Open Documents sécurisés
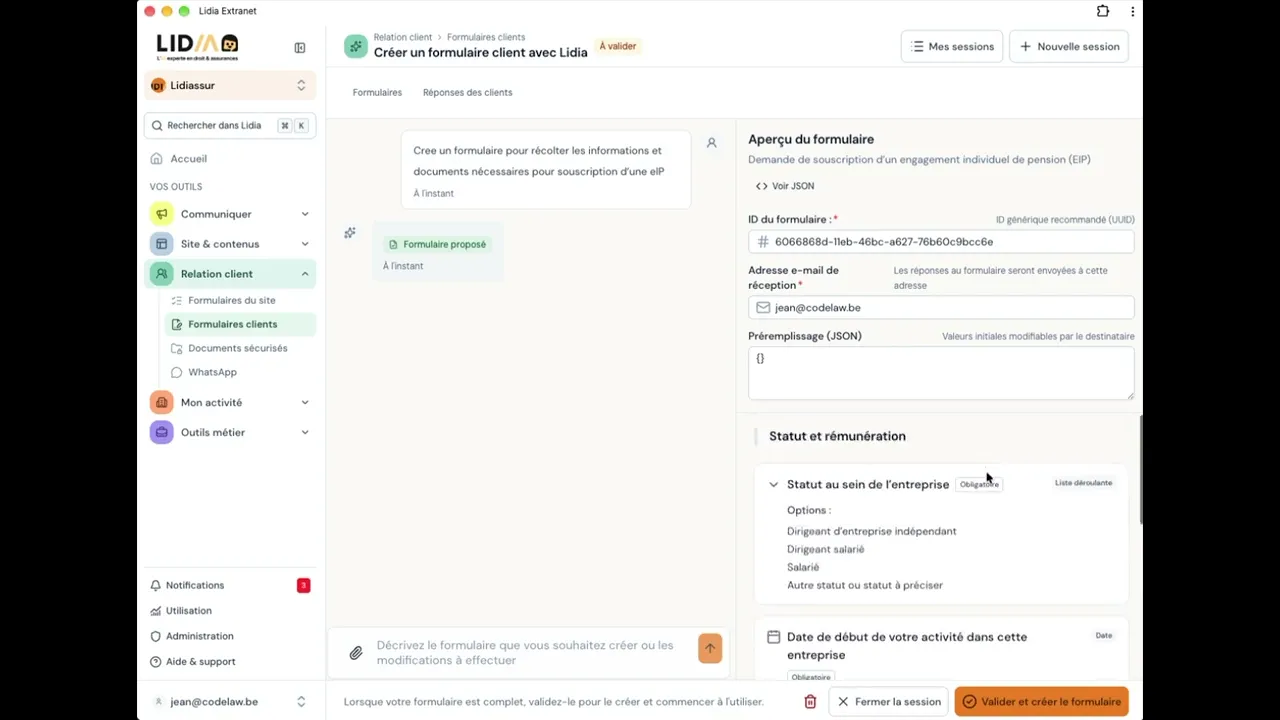This screenshot has height=720, width=1280. [x=240, y=348]
